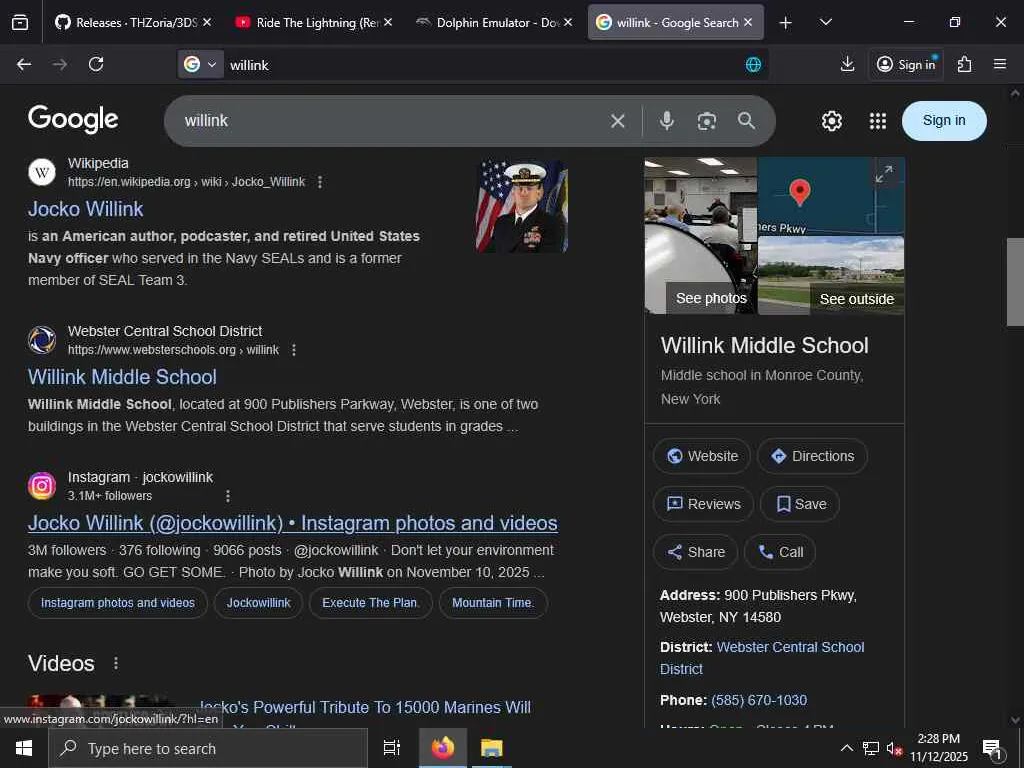
Task: Open Jocko's Powerful Tribute To 15000 Marines video
Action: point(365,707)
